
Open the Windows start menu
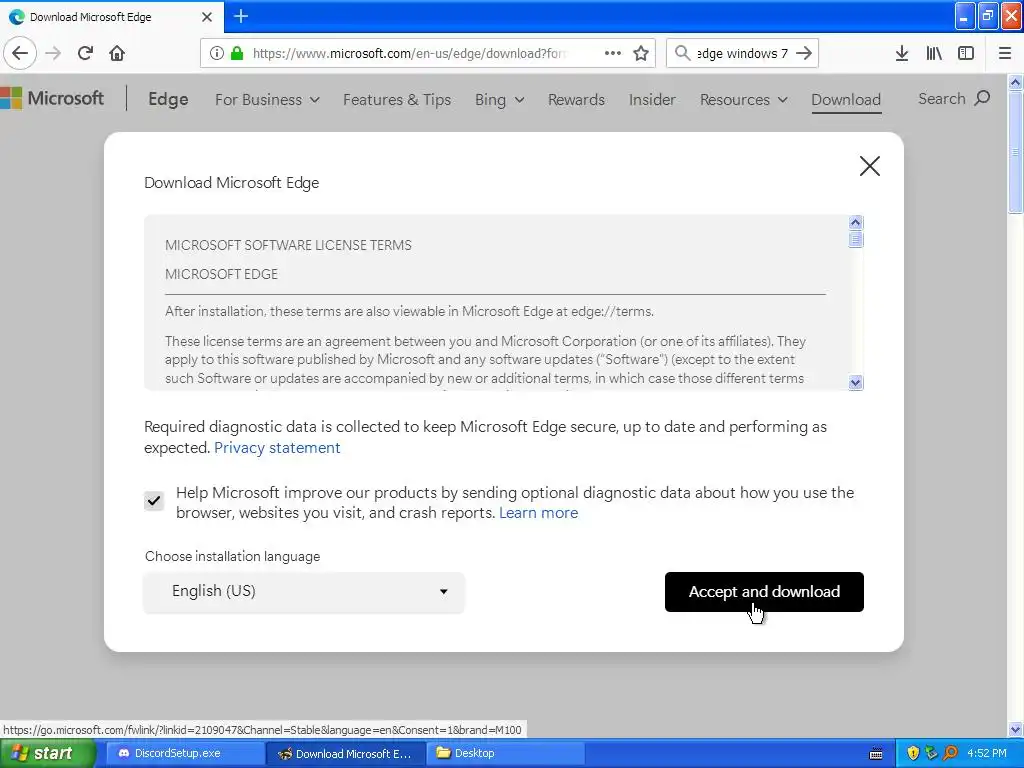48,753
